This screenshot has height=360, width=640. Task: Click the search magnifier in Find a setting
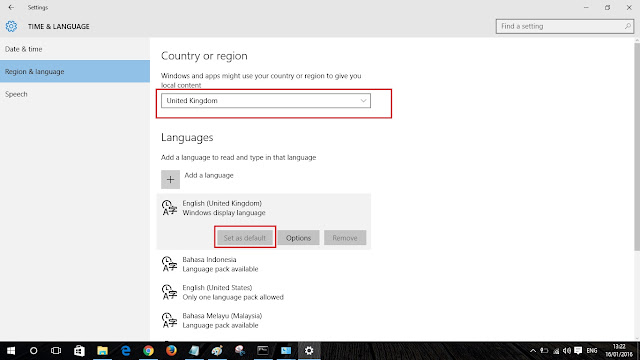[x=627, y=26]
